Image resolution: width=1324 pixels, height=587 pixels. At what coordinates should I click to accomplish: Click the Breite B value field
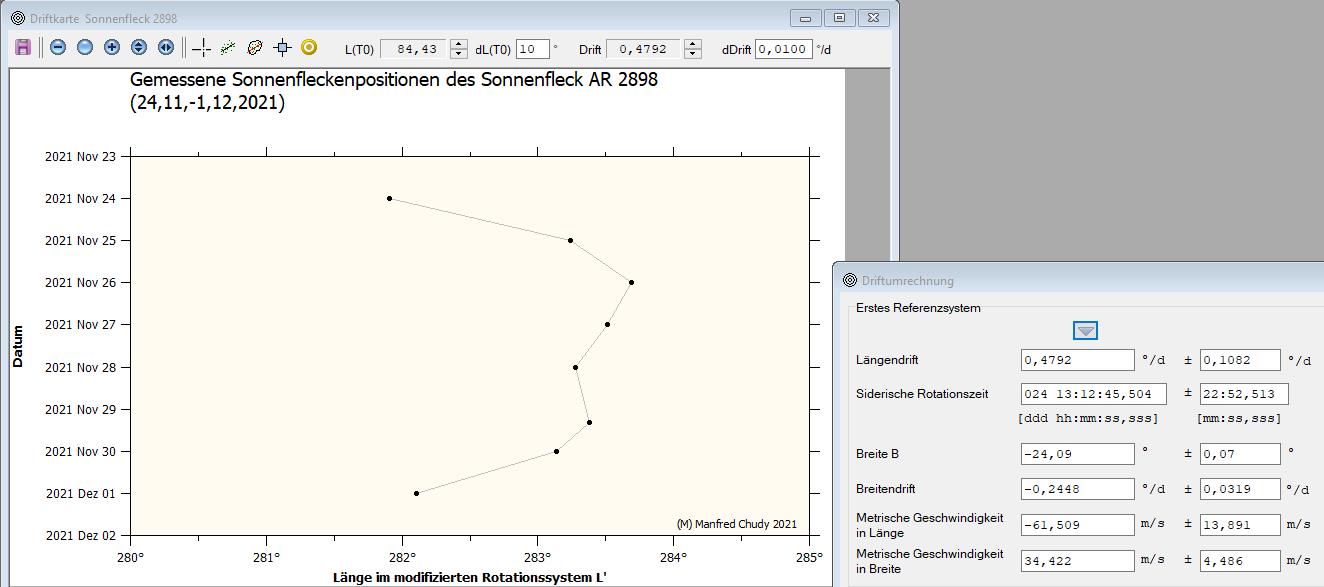[x=1077, y=454]
